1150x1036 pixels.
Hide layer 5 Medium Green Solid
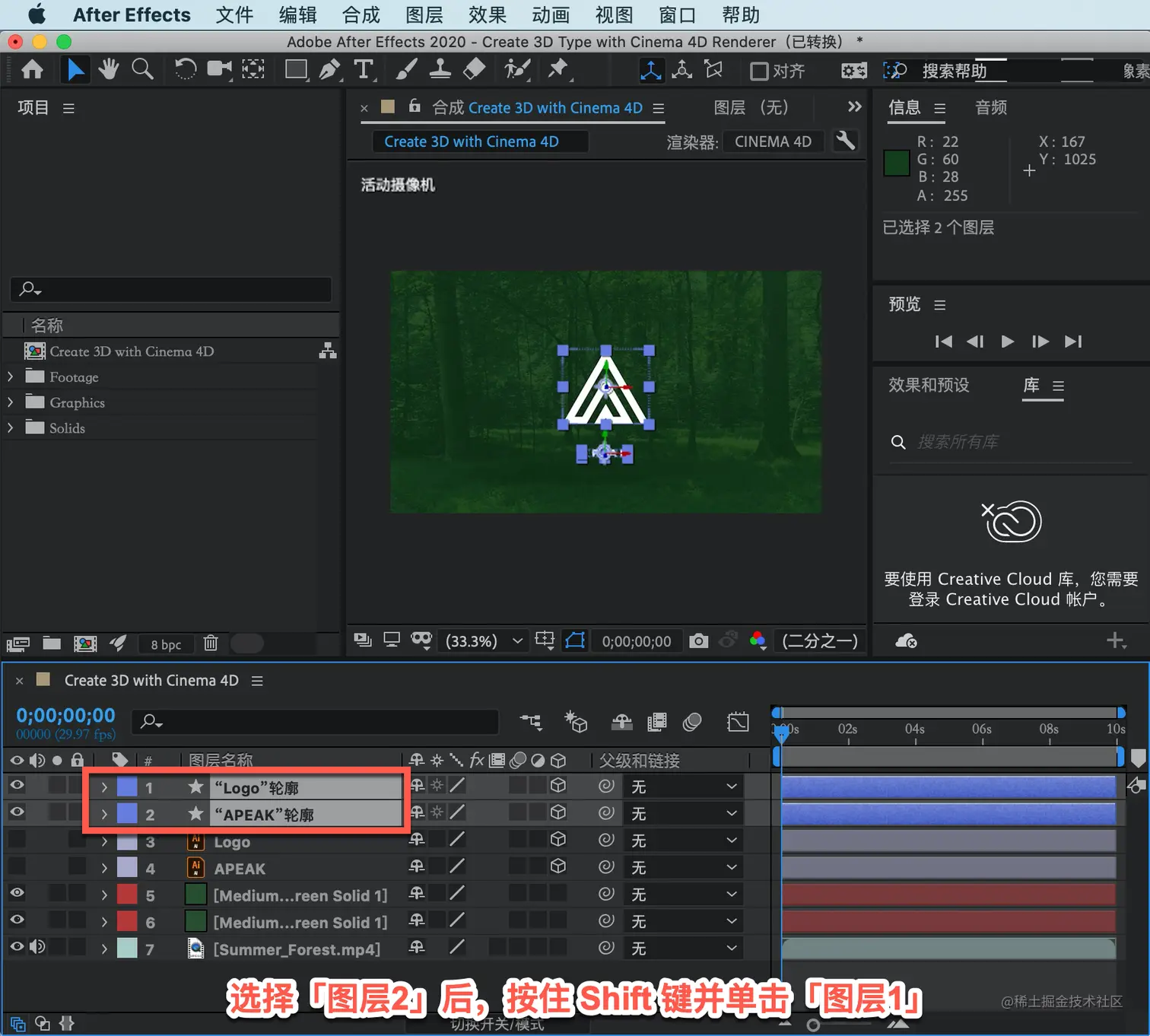coord(17,893)
